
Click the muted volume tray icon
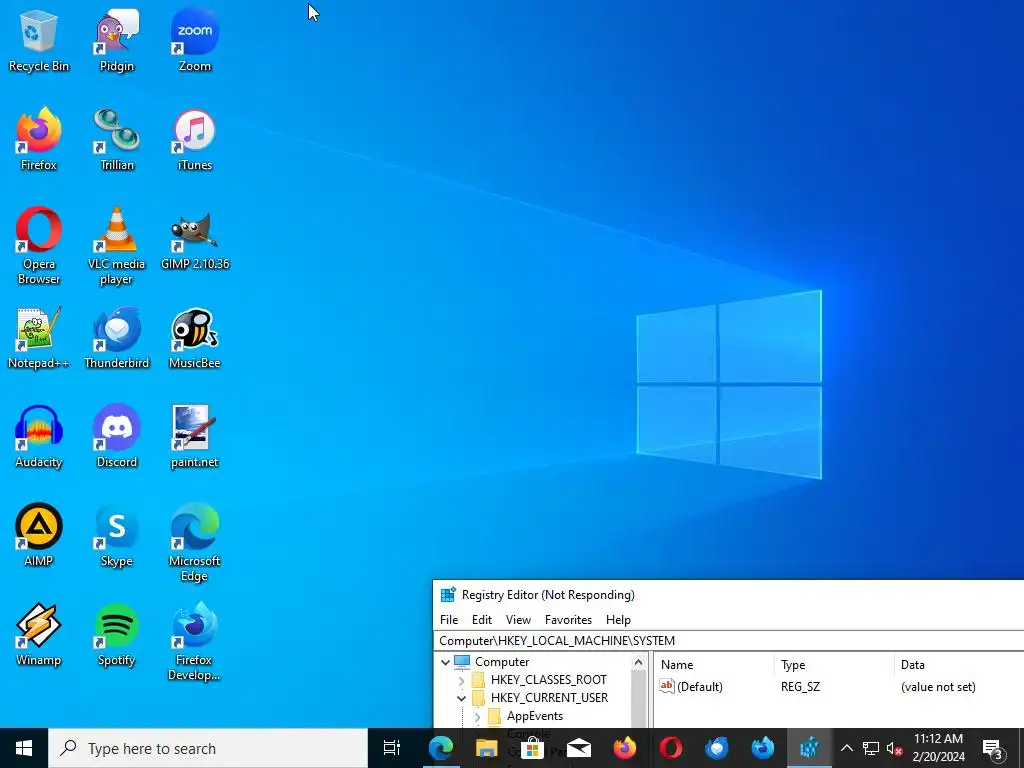click(894, 748)
